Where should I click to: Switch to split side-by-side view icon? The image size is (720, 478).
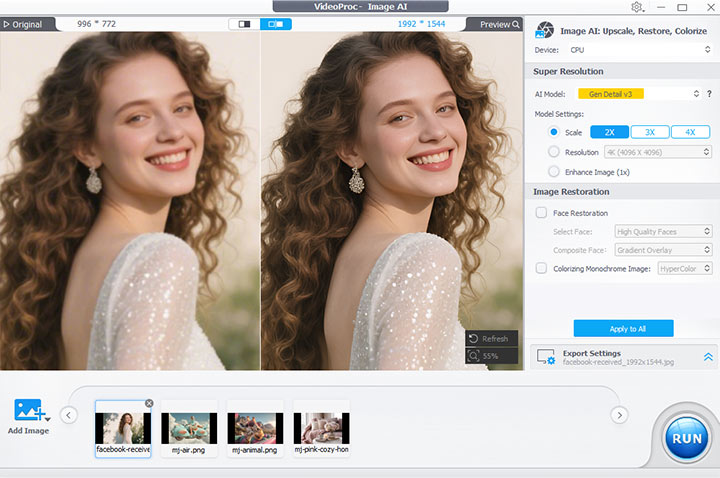click(x=275, y=24)
